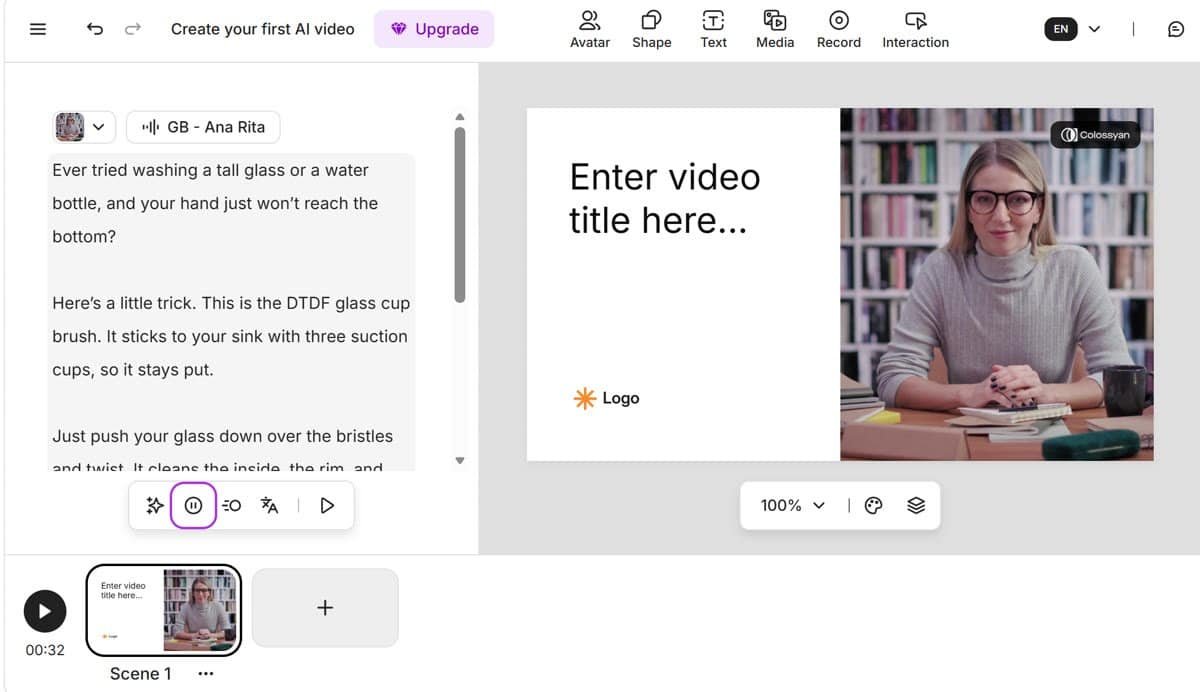1200x692 pixels.
Task: Play the script preview in script toolbar
Action: pos(327,505)
